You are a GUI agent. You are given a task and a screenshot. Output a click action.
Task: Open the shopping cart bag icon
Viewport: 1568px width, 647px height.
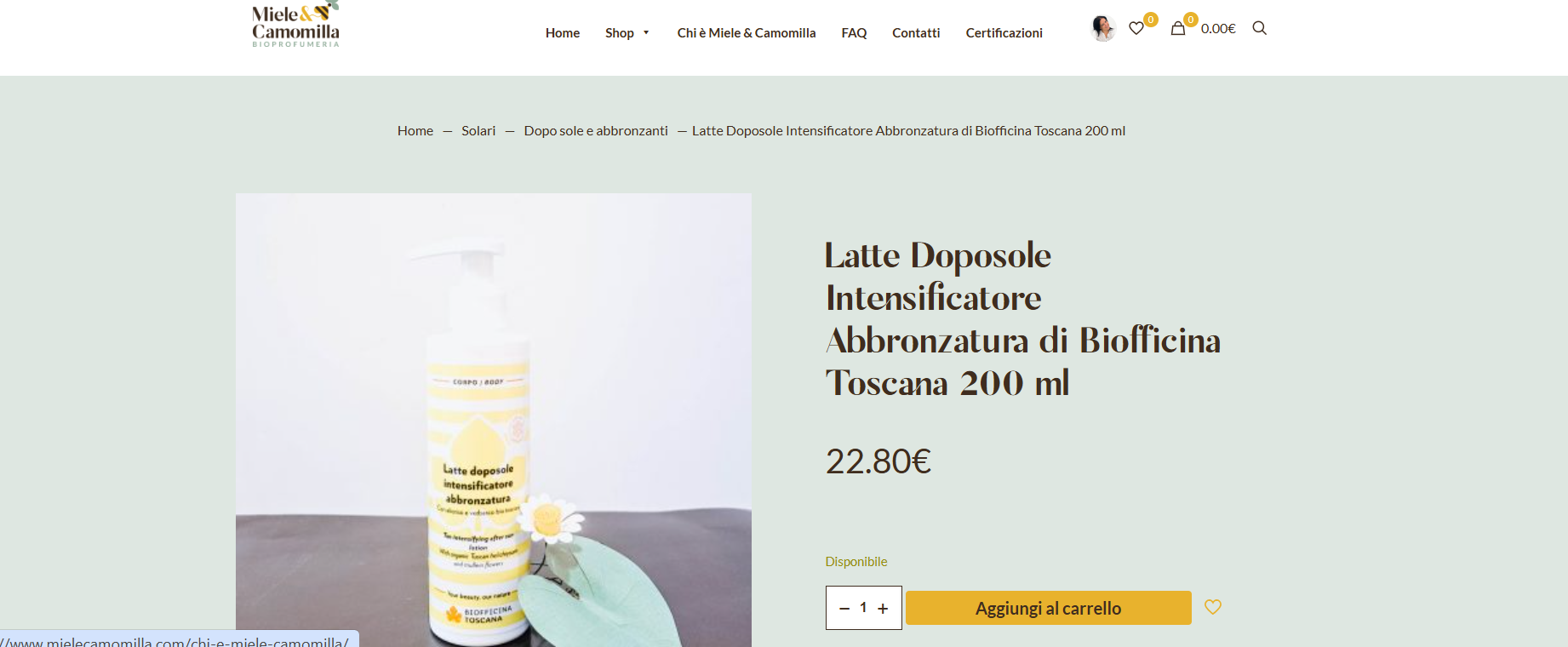click(x=1178, y=28)
